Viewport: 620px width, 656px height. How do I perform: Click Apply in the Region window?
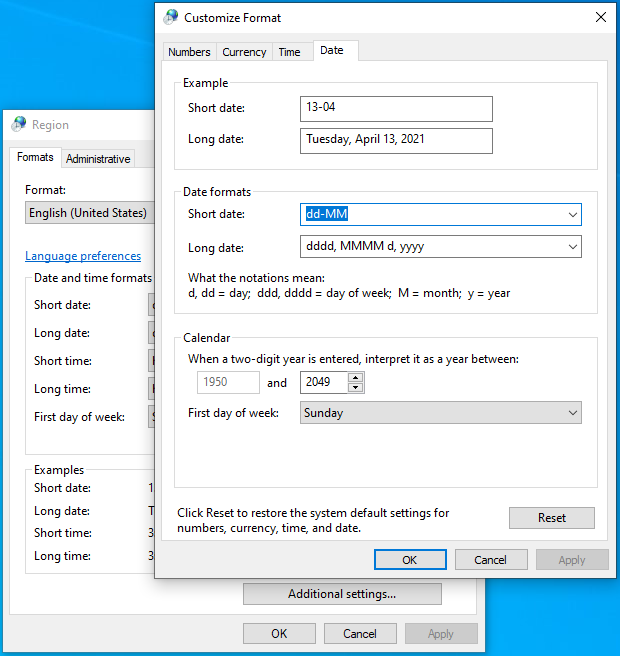[x=441, y=633]
